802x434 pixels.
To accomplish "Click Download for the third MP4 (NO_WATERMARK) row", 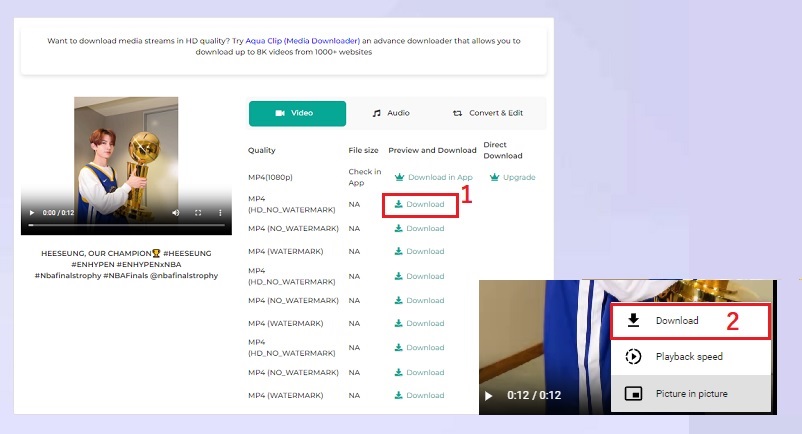I will click(x=419, y=373).
